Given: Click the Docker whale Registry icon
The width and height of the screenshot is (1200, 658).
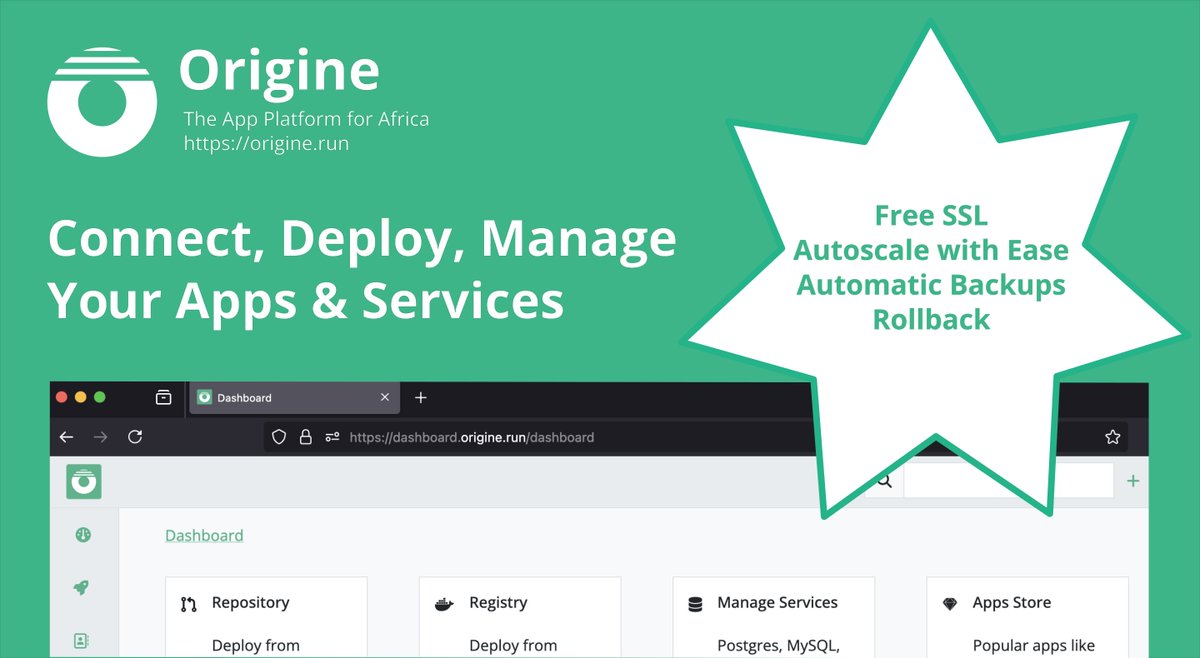Looking at the screenshot, I should (x=444, y=604).
